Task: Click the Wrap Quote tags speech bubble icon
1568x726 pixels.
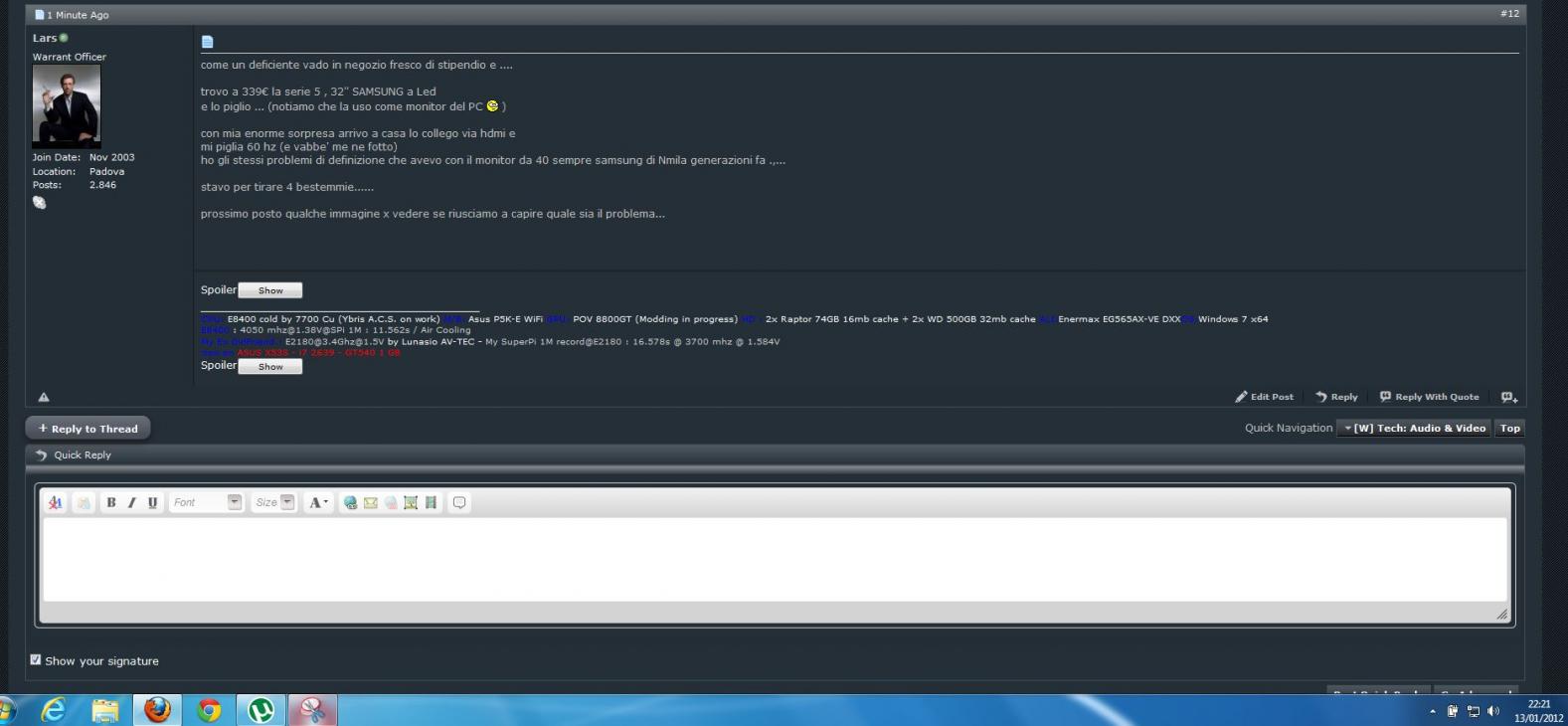Action: [459, 503]
